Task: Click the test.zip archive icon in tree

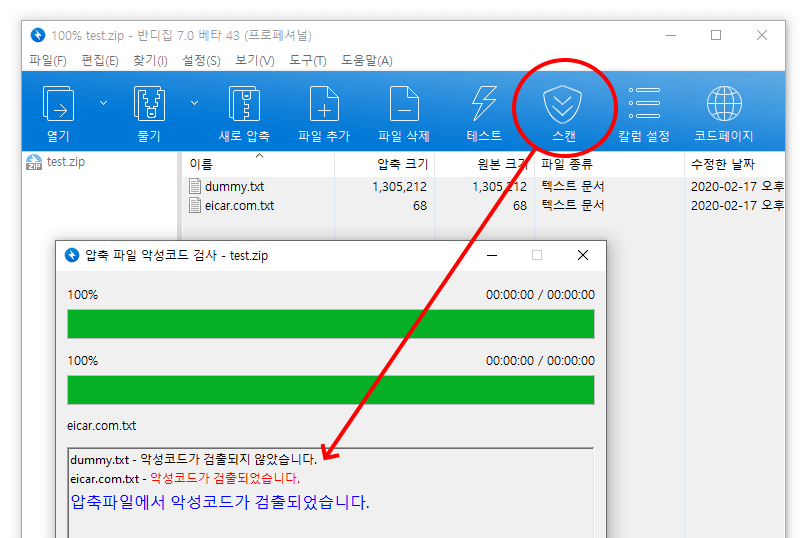Action: 34,162
